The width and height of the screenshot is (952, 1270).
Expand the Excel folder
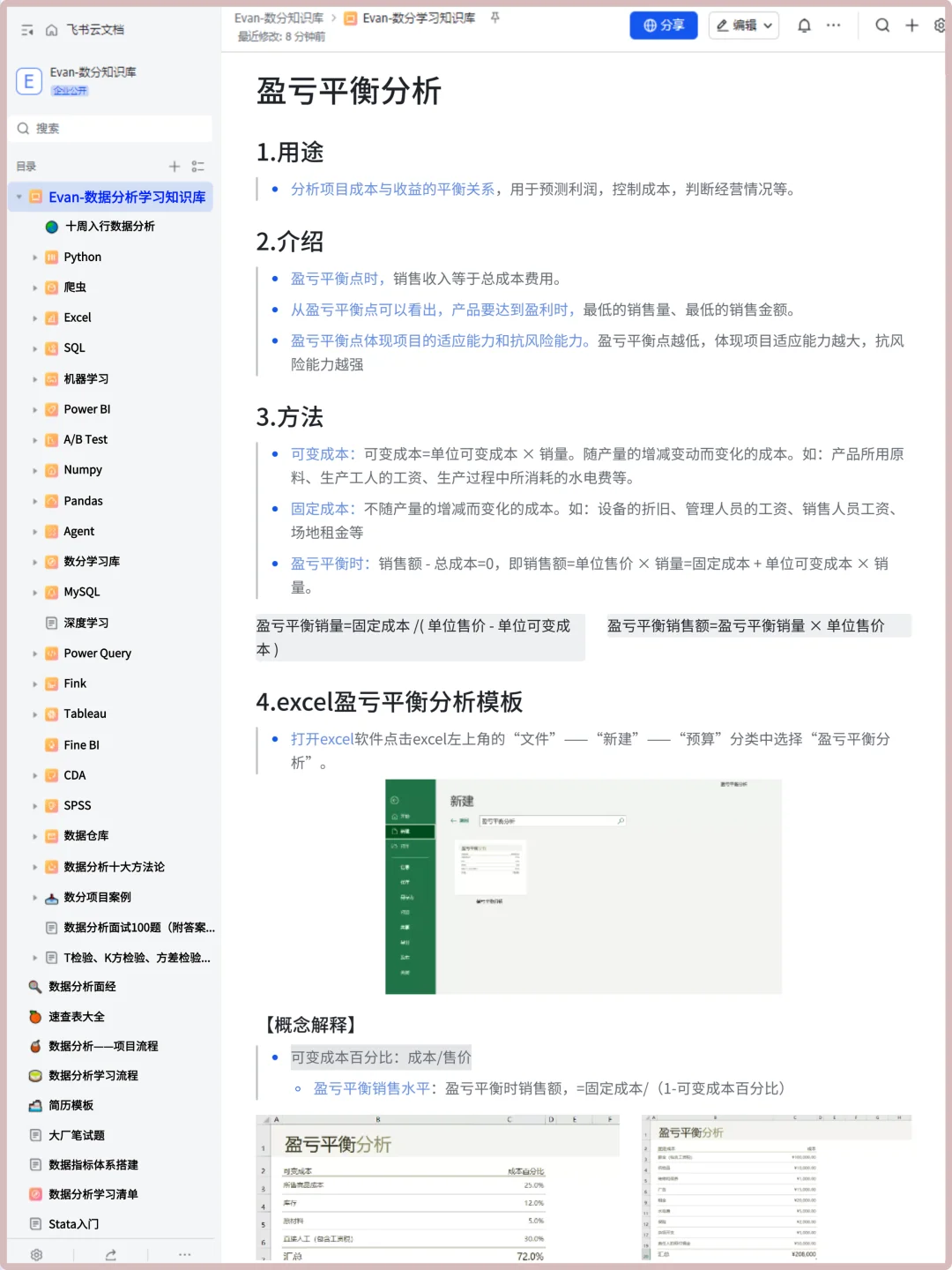[35, 318]
